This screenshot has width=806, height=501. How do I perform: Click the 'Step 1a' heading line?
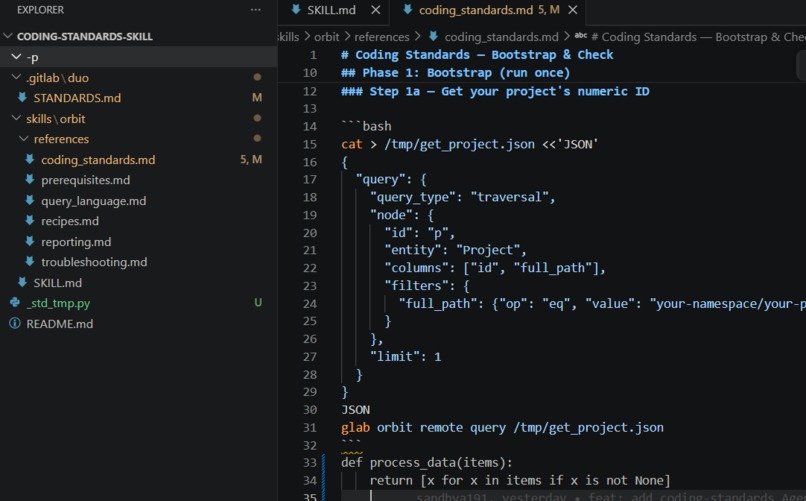(495, 91)
